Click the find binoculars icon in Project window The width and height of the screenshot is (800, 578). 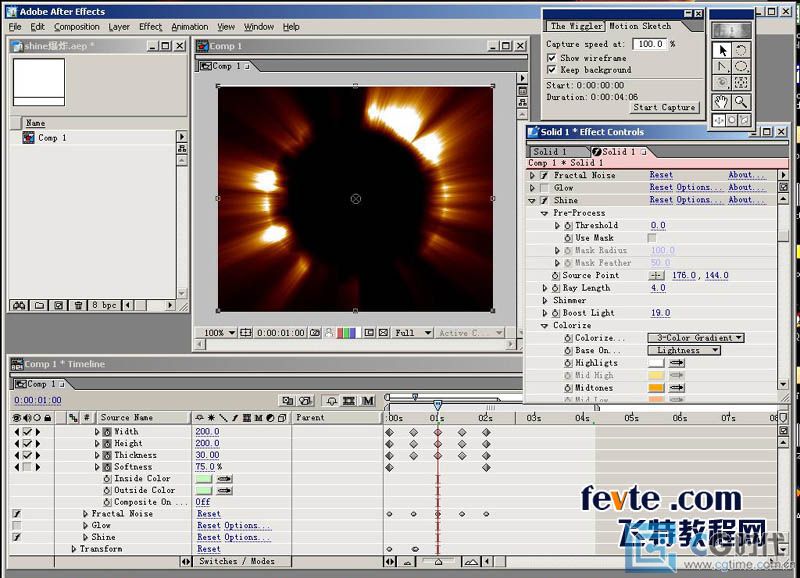coord(19,305)
